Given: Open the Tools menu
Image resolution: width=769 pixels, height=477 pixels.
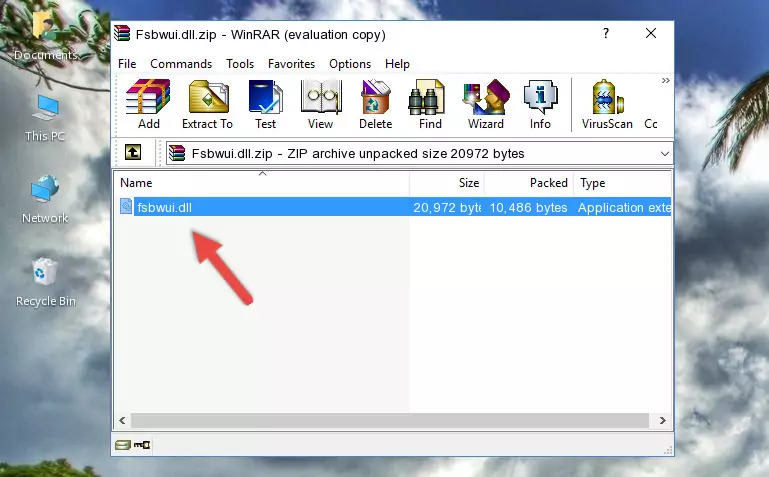Looking at the screenshot, I should 240,64.
